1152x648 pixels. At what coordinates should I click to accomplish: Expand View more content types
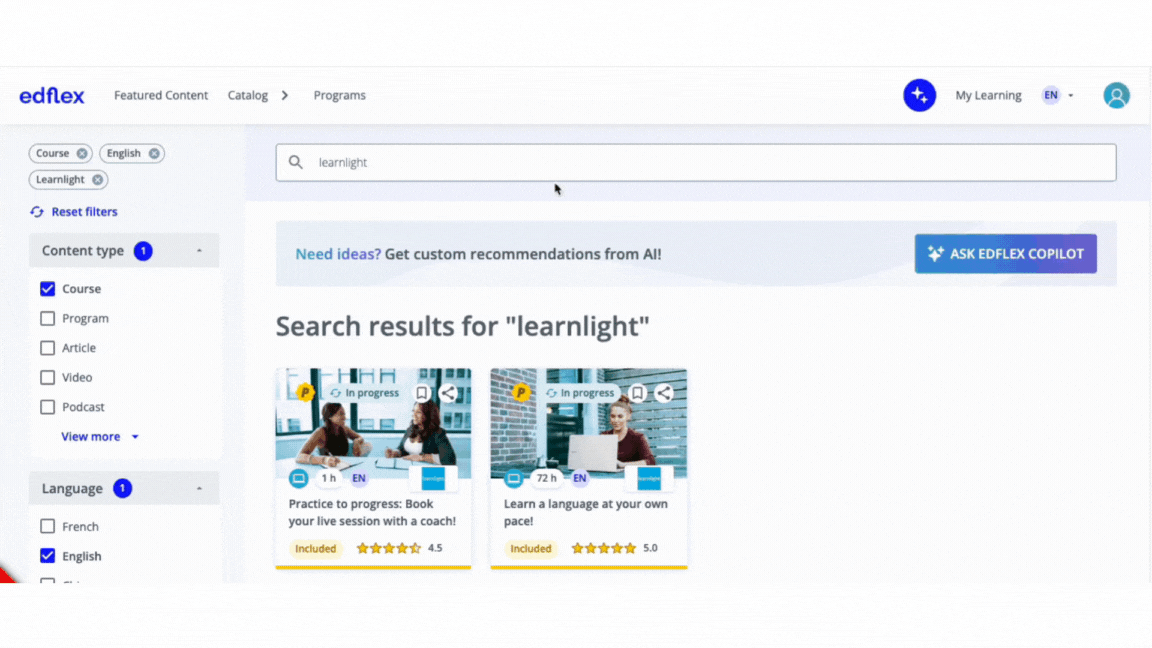pos(100,436)
